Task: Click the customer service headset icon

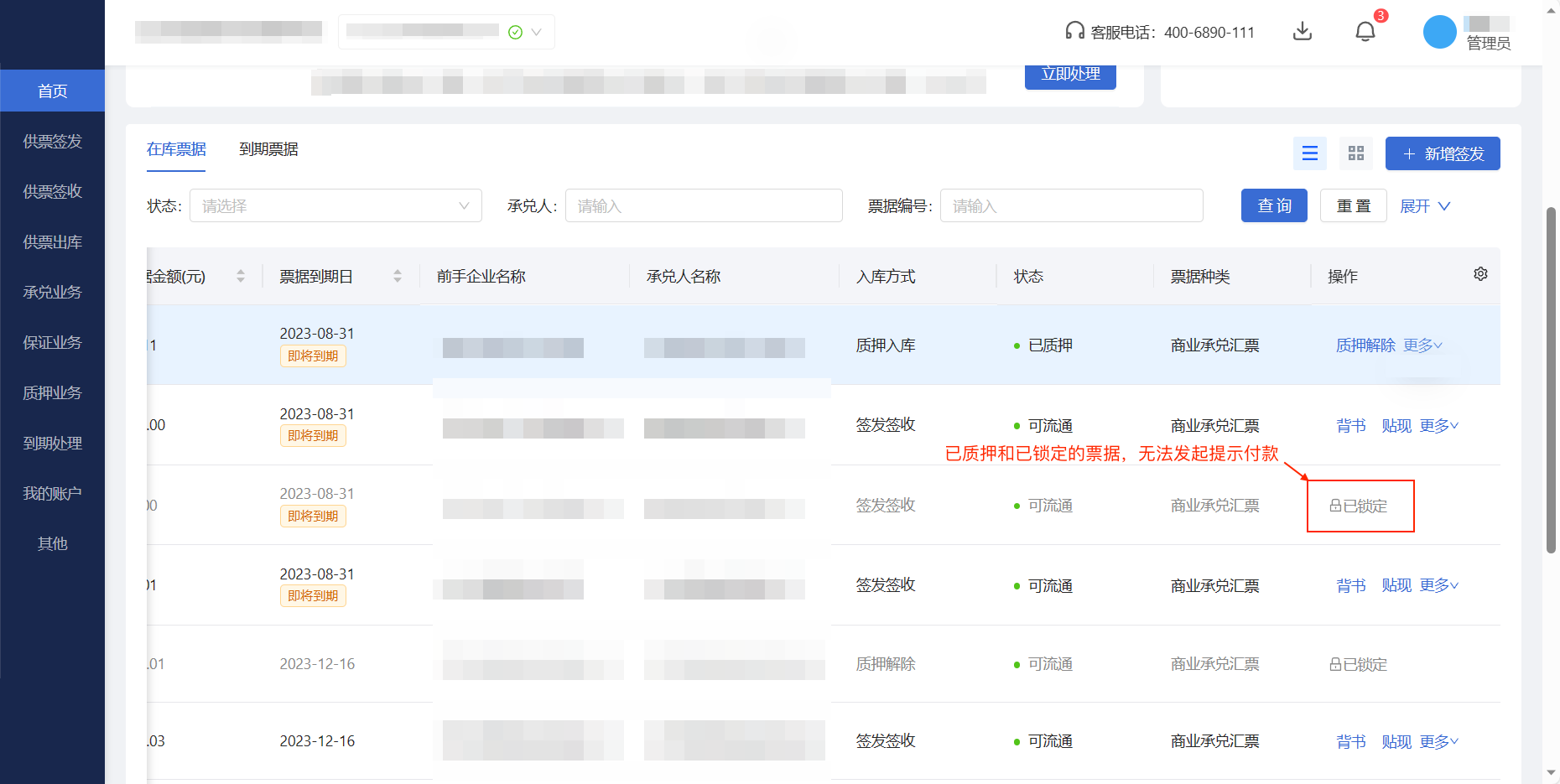Action: [1074, 31]
